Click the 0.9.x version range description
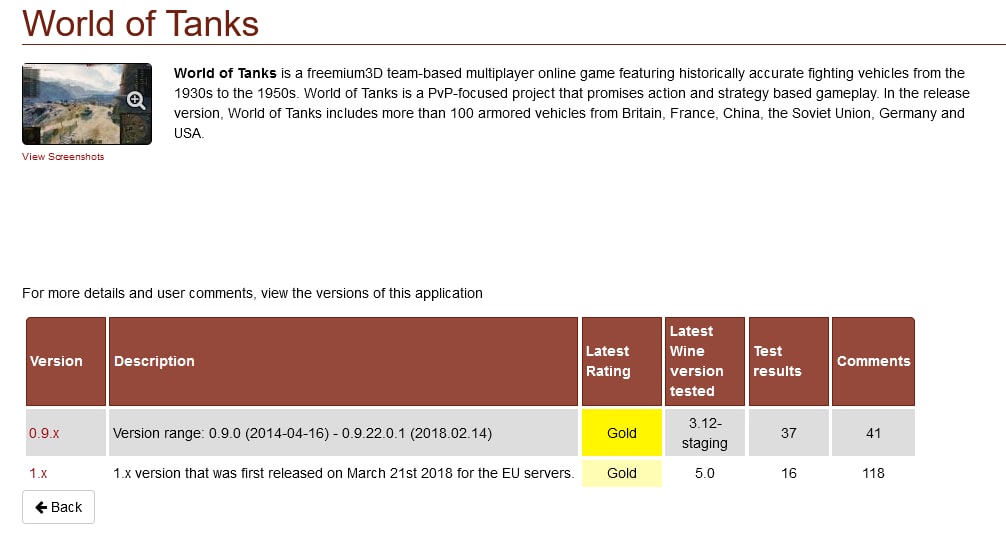 tap(302, 433)
